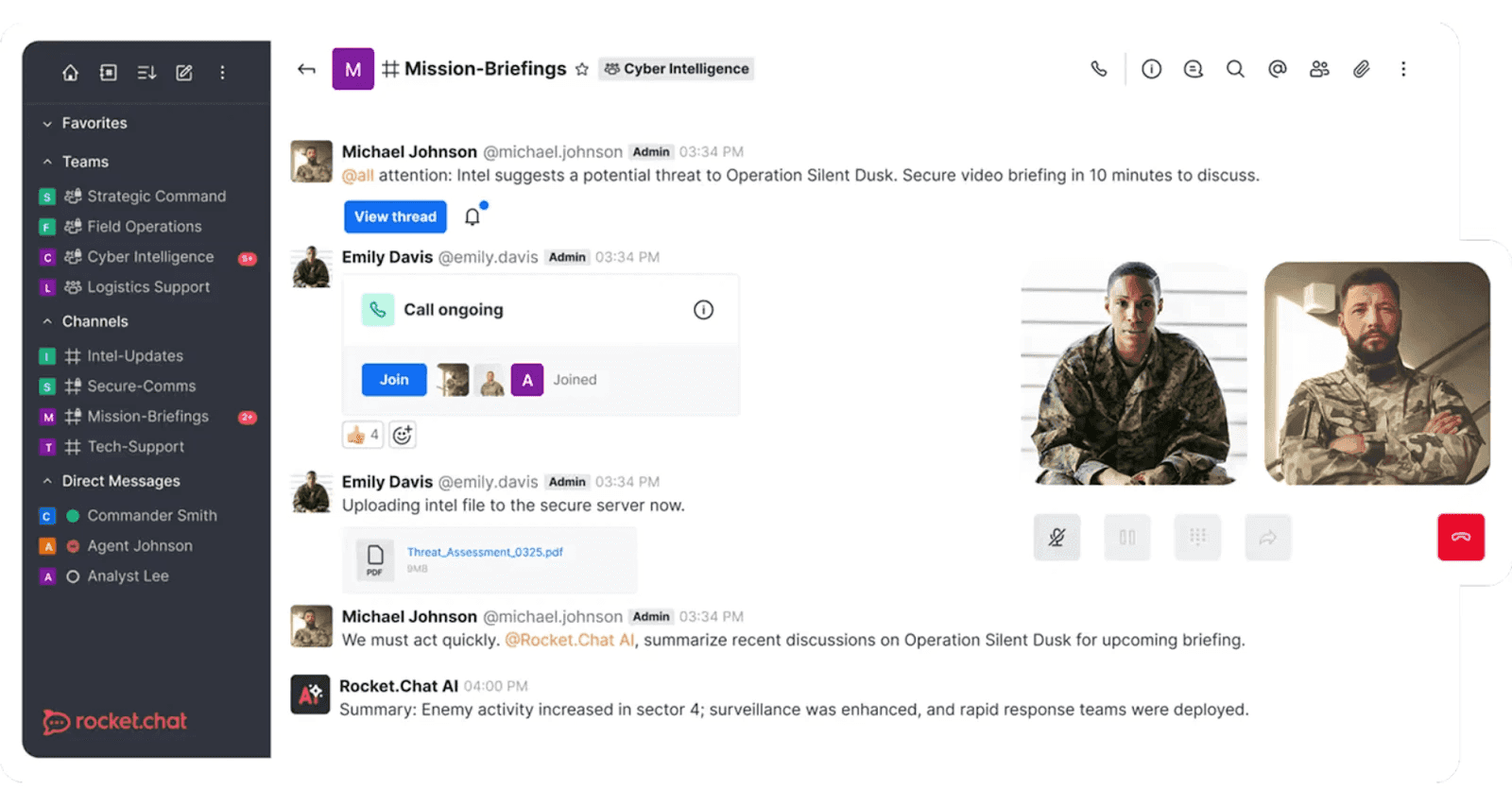Click Emily Davis name on call message
Screen dimensions: 1512x790
click(387, 257)
